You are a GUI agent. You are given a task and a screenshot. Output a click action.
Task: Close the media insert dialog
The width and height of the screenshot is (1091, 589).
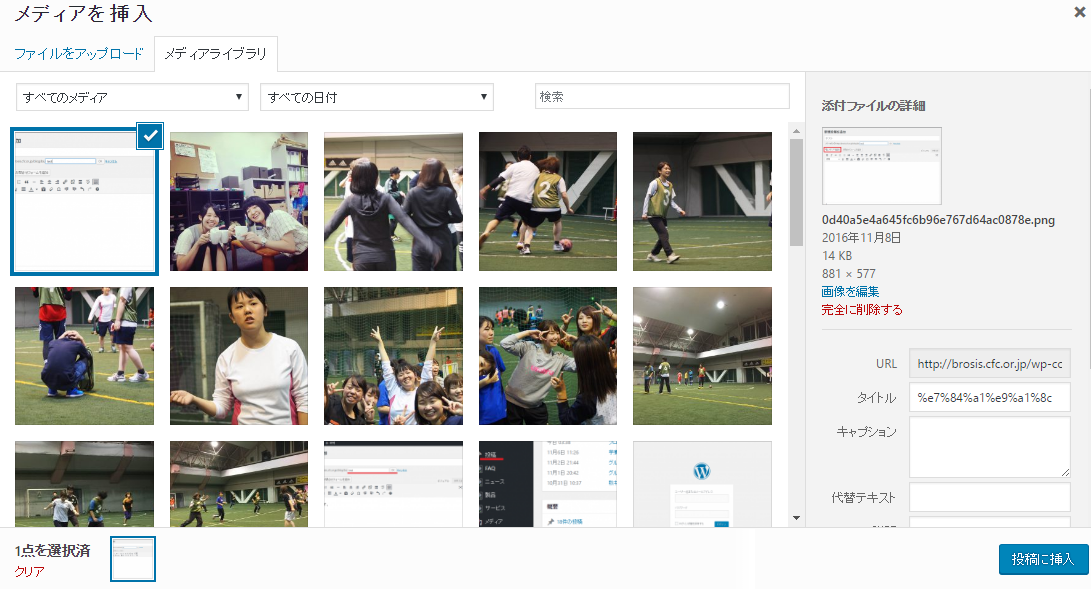1079,12
